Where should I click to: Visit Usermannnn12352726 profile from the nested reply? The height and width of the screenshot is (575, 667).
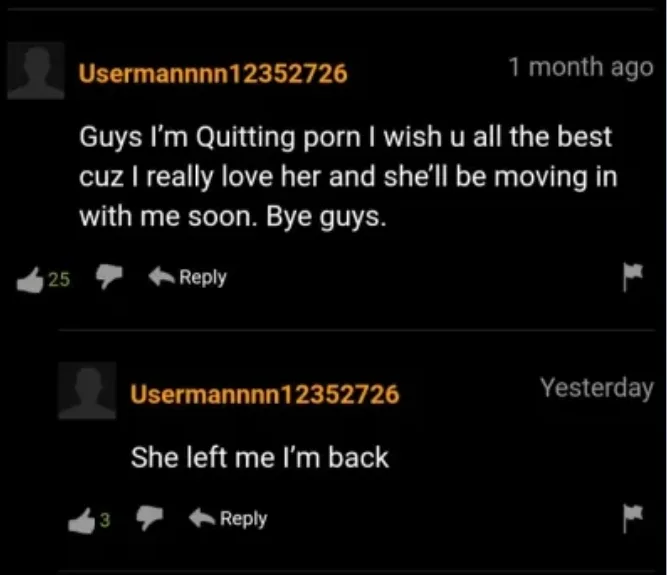[265, 394]
